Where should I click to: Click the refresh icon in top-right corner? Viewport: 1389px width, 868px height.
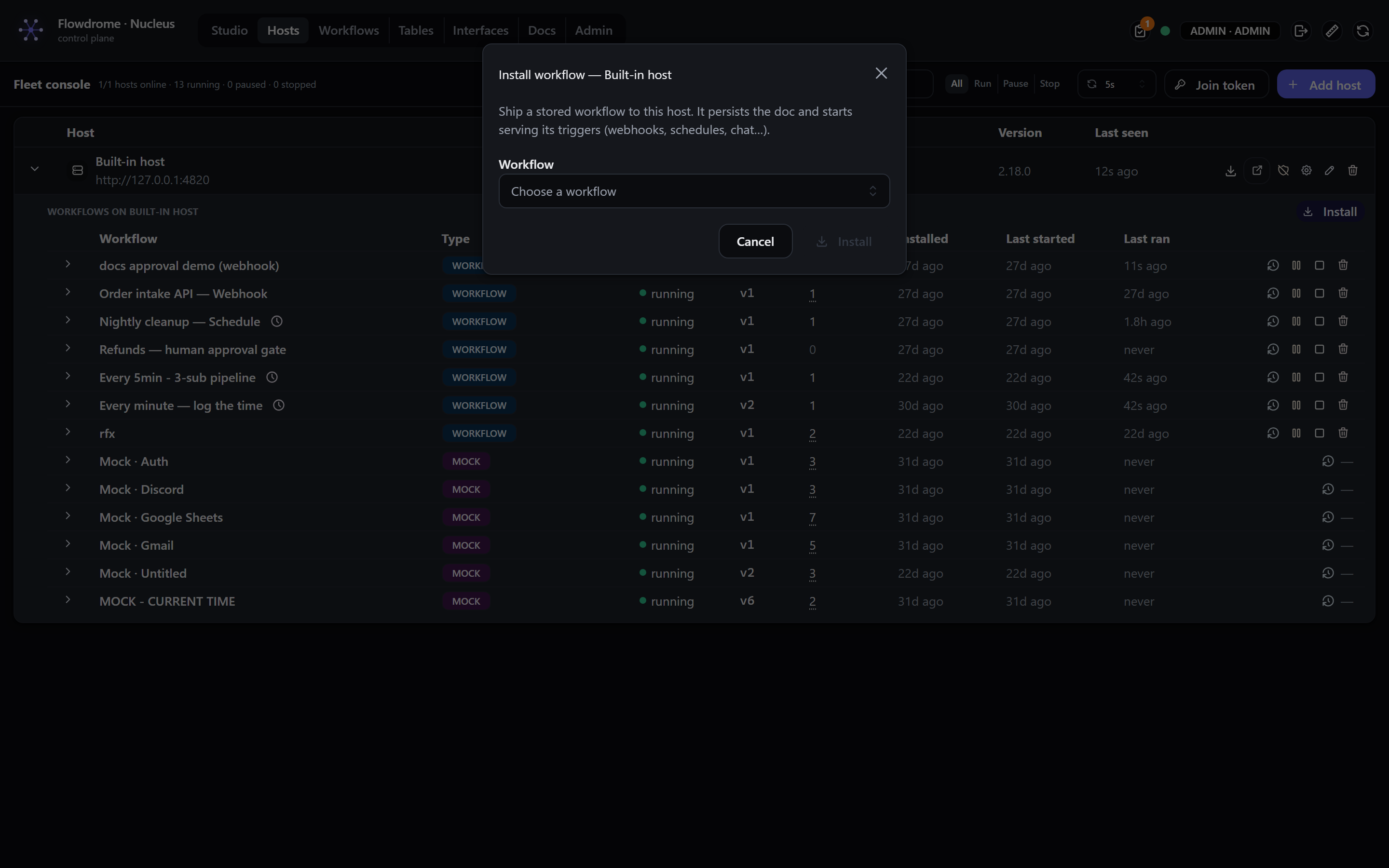(x=1362, y=31)
